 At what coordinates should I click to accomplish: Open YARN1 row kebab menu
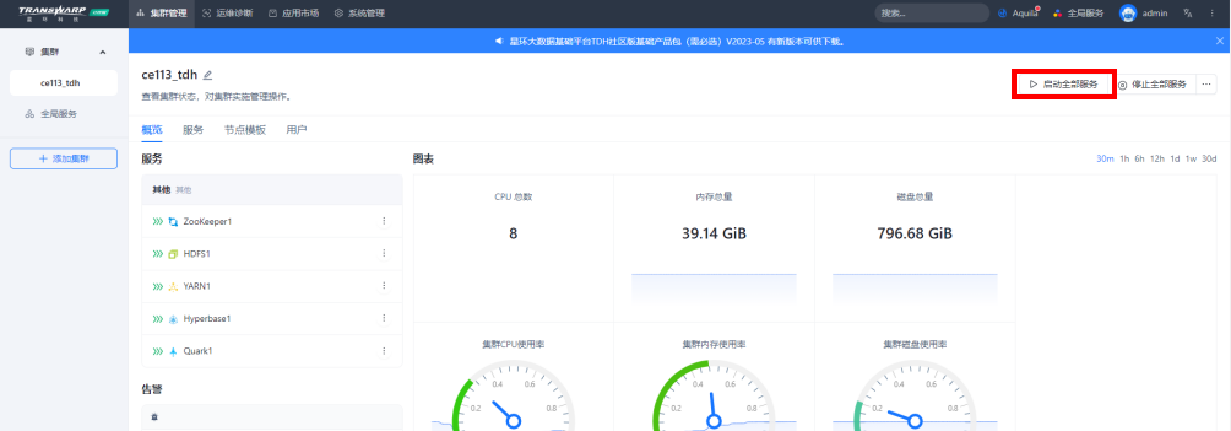click(x=384, y=286)
